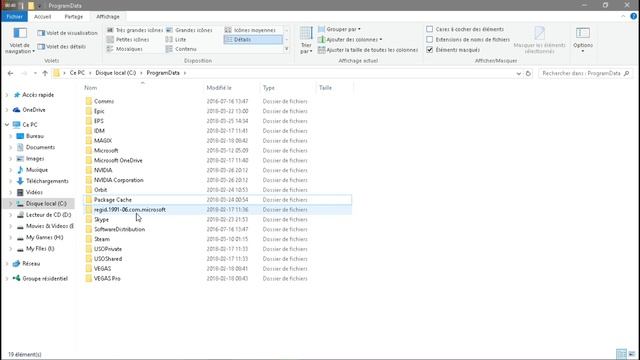Select the Package Cache folder
This screenshot has width=640, height=360.
pyautogui.click(x=113, y=200)
